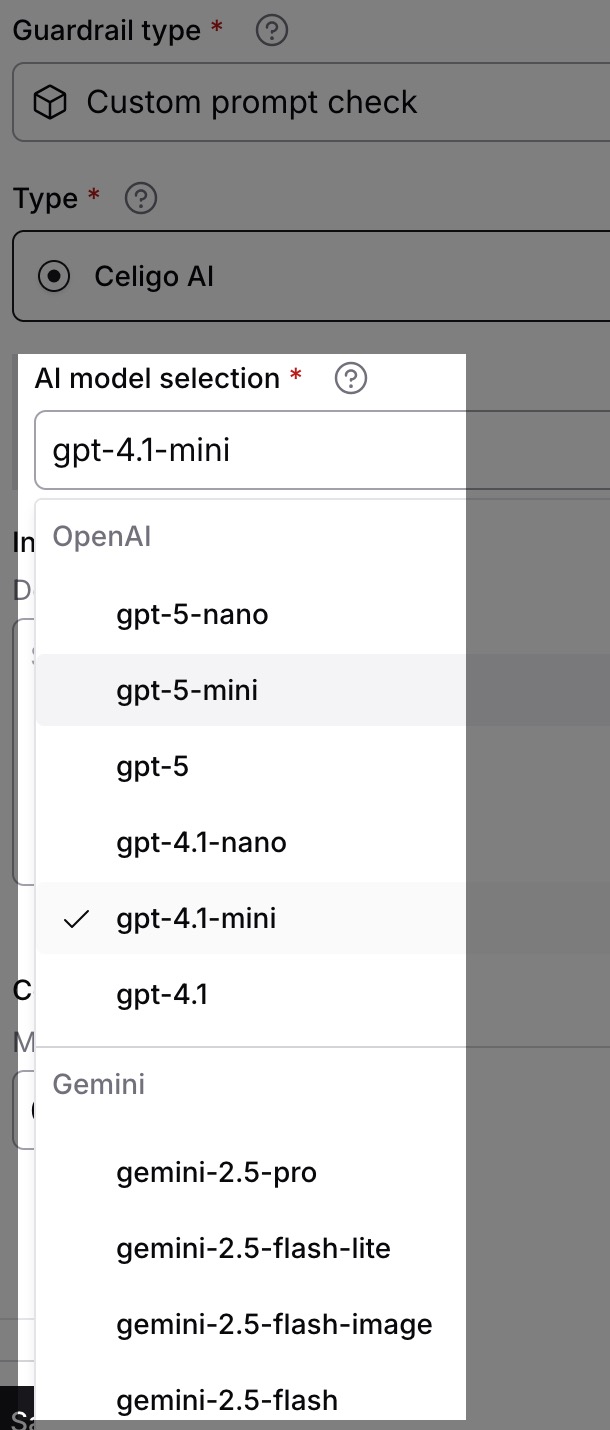610x1430 pixels.
Task: Pick the gpt-5 model option
Action: coord(251,766)
